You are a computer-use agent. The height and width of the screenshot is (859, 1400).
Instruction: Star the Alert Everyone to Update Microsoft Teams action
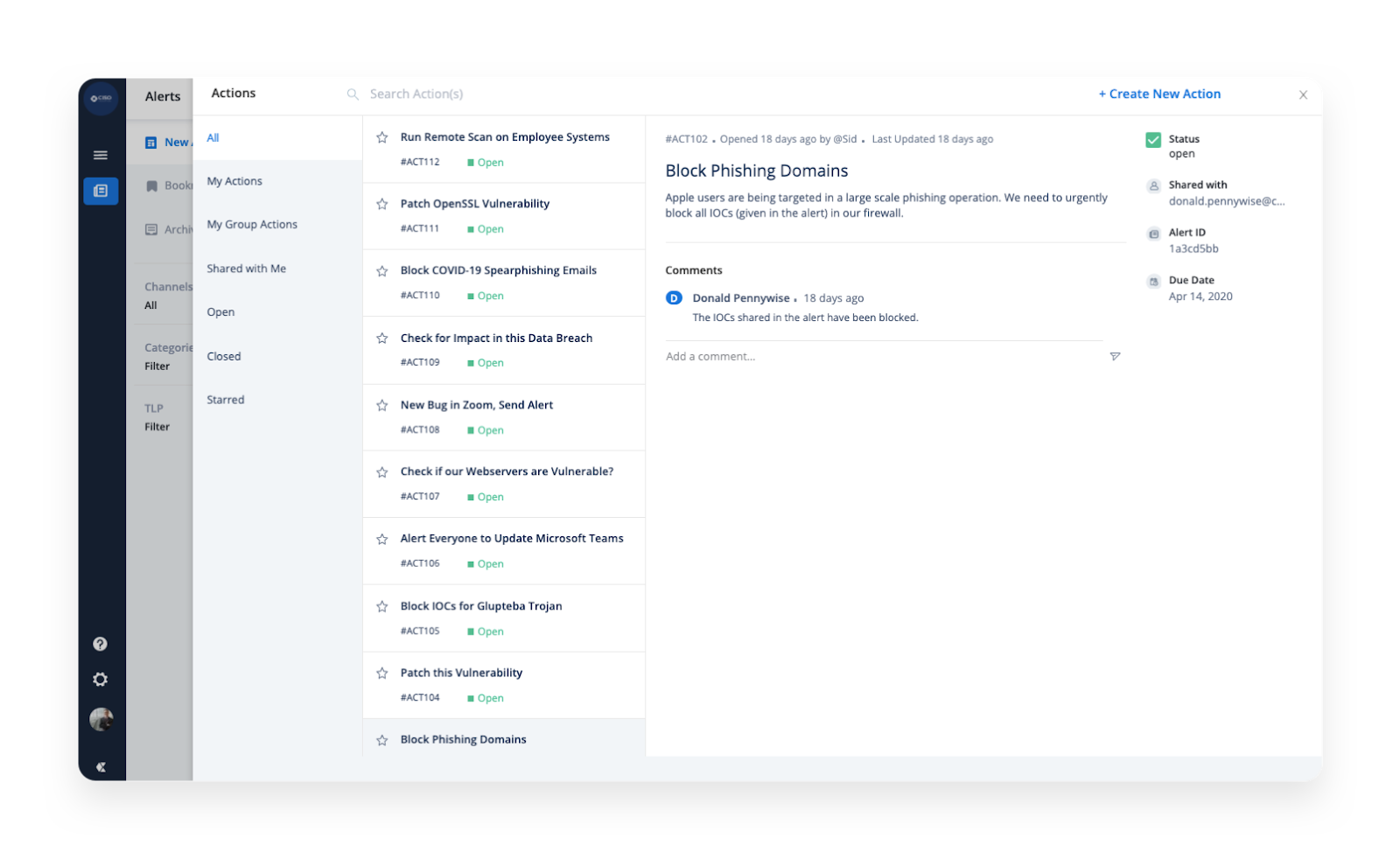click(x=382, y=540)
